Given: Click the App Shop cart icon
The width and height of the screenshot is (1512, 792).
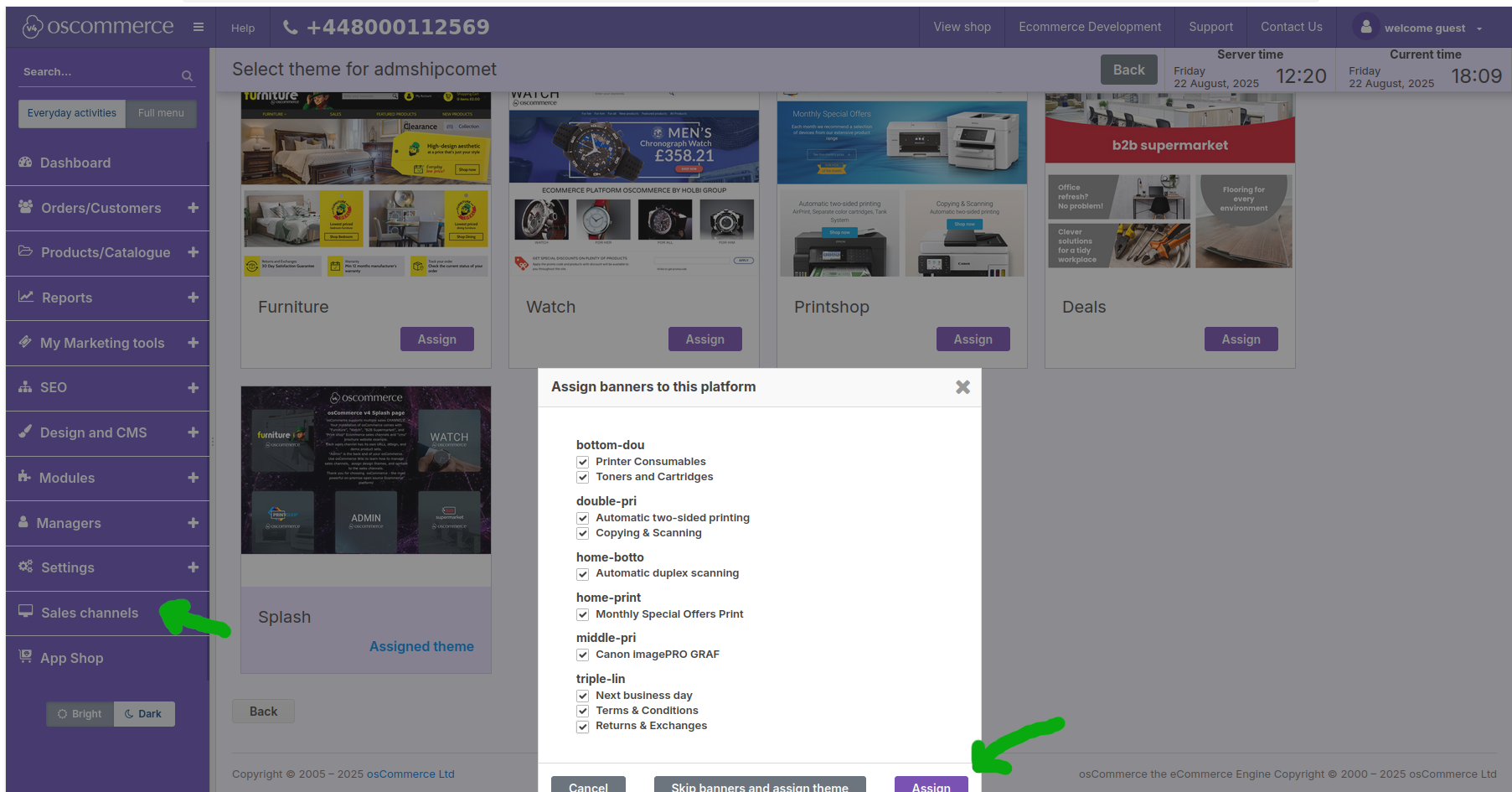Looking at the screenshot, I should [25, 657].
